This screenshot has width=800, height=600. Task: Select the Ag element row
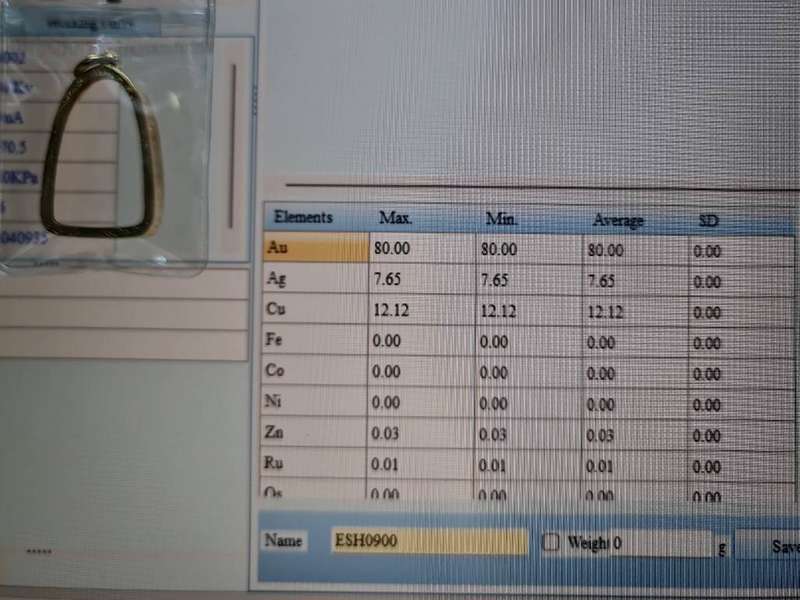[x=315, y=278]
